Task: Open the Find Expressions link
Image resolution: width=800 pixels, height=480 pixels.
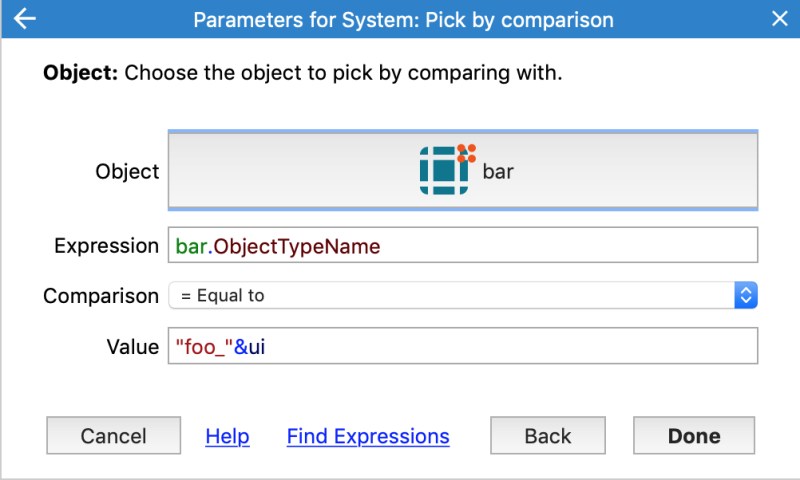Action: pyautogui.click(x=368, y=437)
